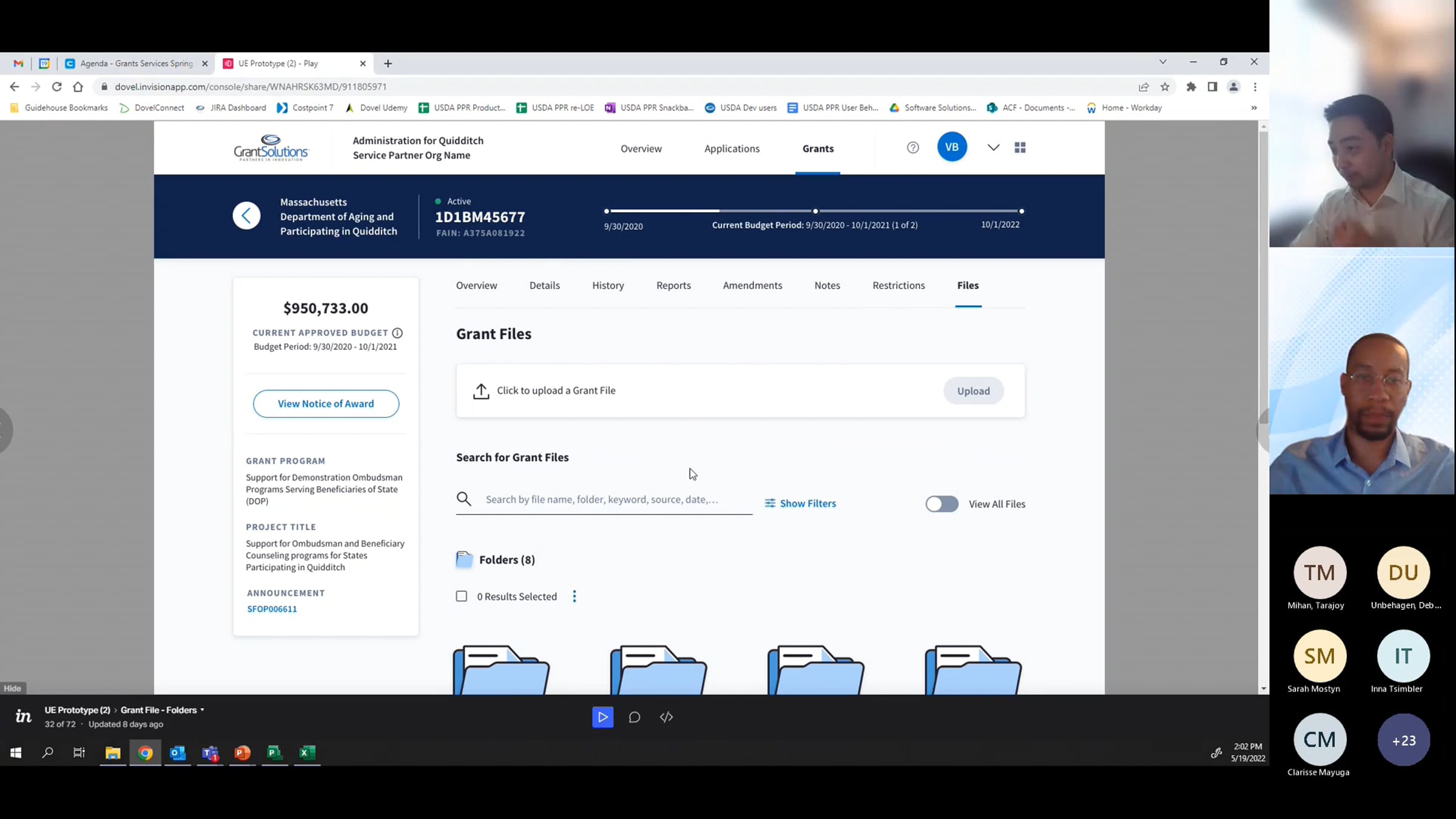Click the Upload button
The image size is (1456, 819).
tap(973, 391)
